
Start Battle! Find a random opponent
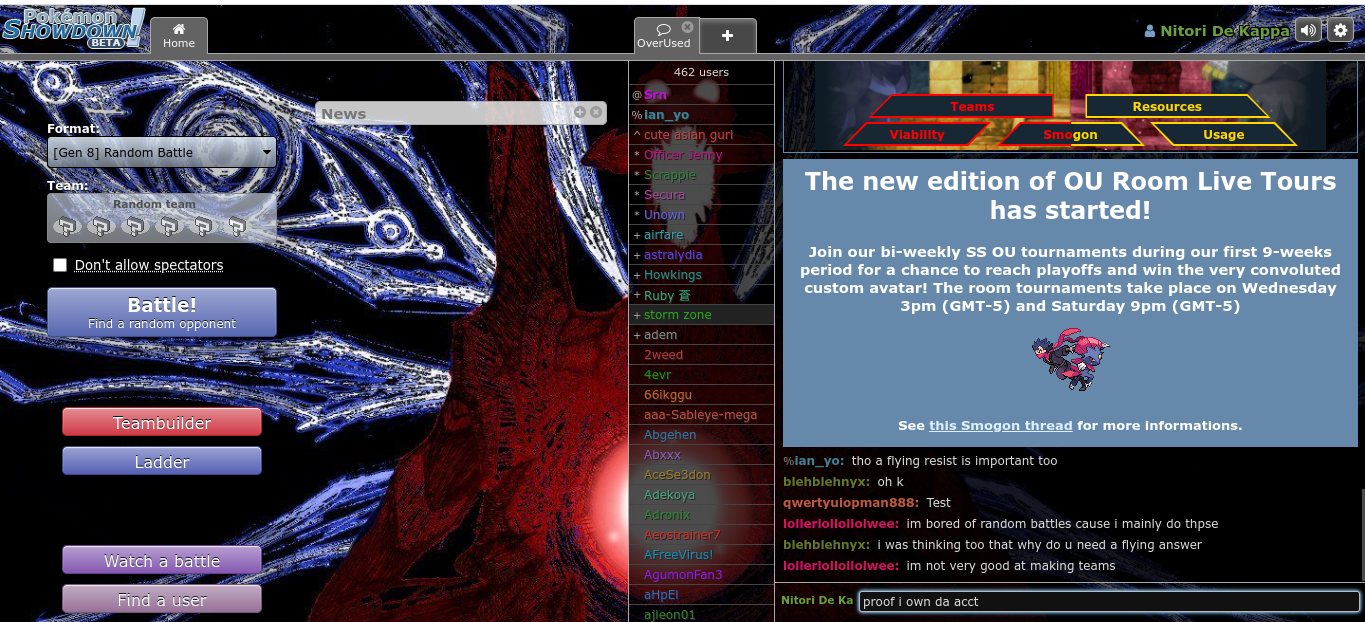pyautogui.click(x=162, y=312)
